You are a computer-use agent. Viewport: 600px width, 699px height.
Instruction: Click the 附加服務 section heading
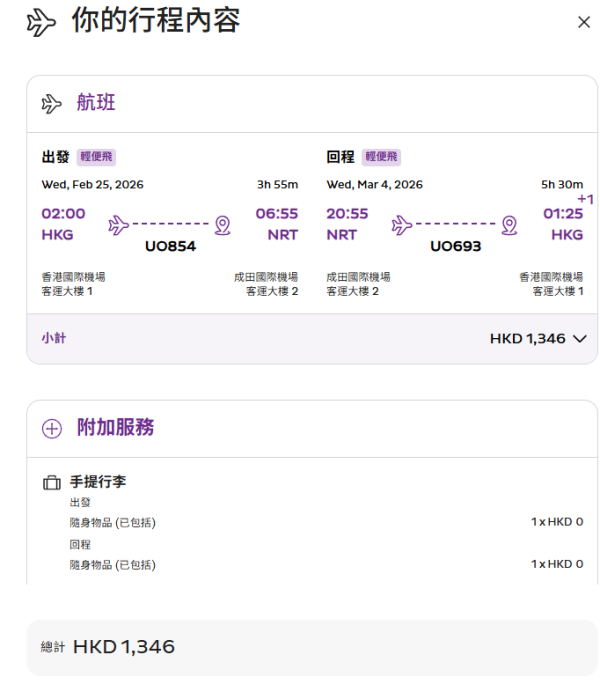pyautogui.click(x=115, y=427)
